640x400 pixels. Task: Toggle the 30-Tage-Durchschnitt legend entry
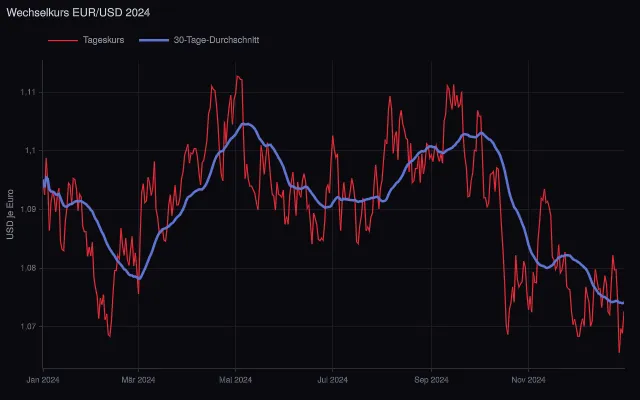point(199,40)
